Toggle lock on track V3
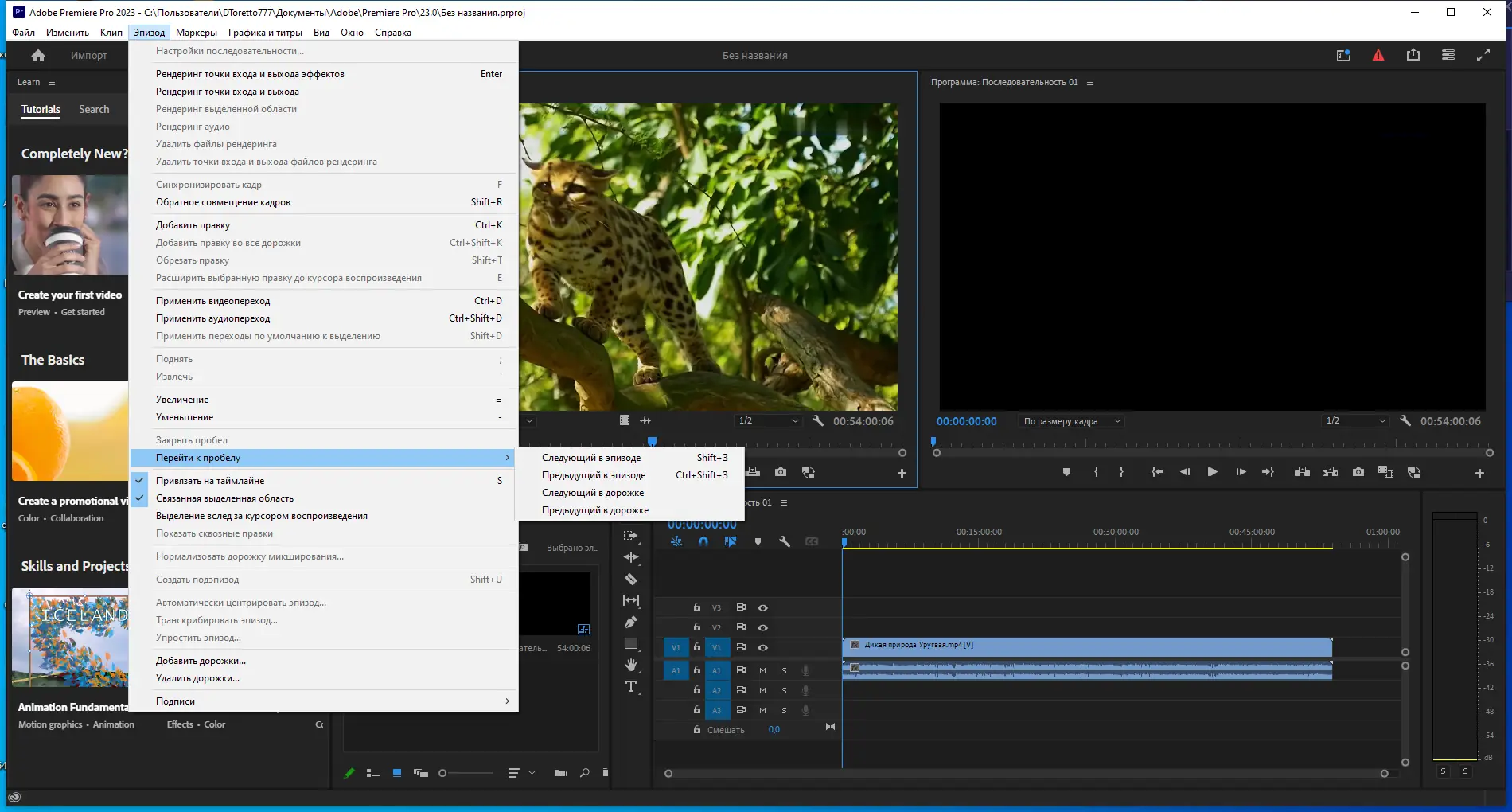Image resolution: width=1512 pixels, height=812 pixels. pyautogui.click(x=697, y=607)
